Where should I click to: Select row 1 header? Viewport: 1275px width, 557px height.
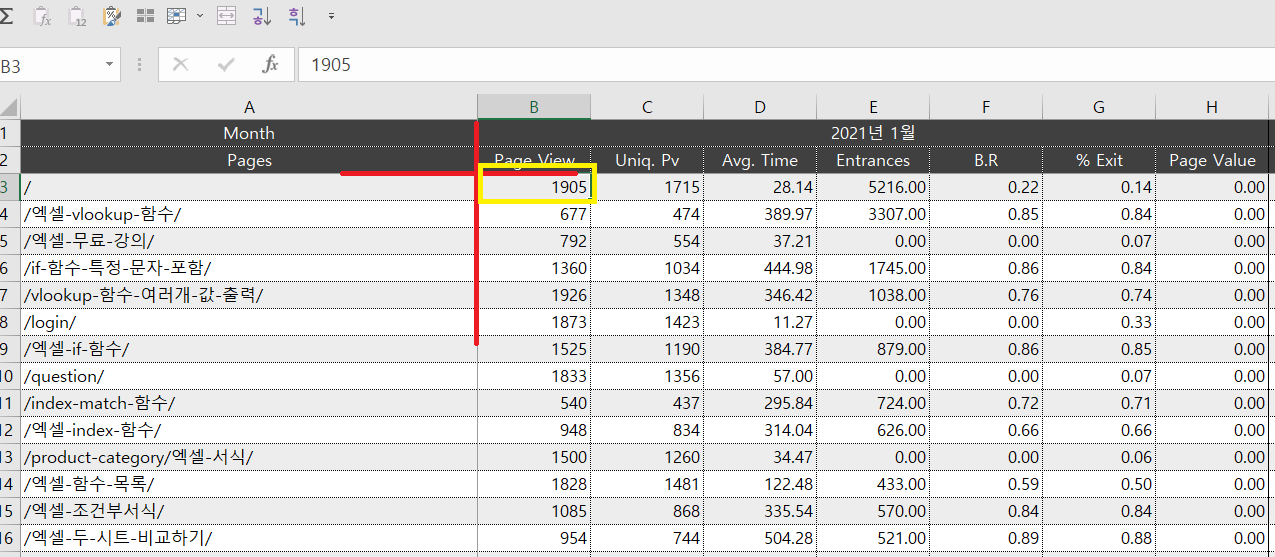coord(10,133)
